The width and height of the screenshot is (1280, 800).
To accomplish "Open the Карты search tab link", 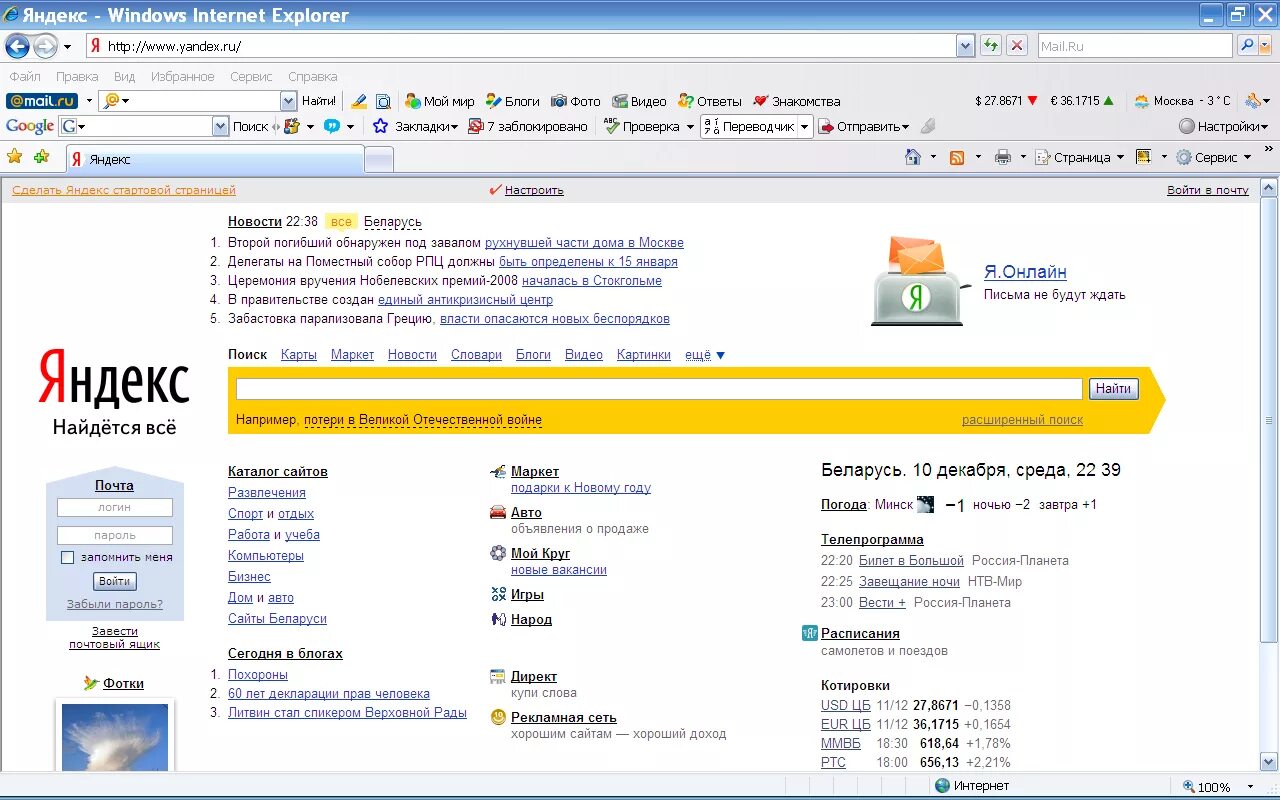I will (299, 355).
